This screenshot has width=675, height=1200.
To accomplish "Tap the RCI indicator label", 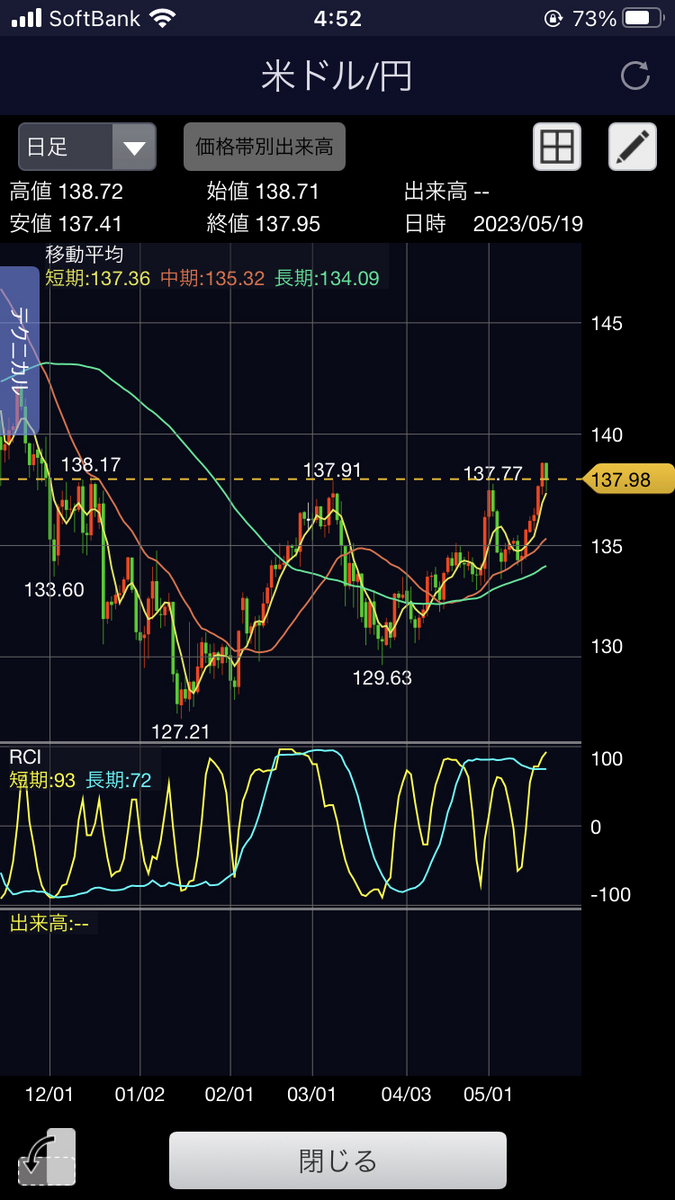I will [24, 757].
